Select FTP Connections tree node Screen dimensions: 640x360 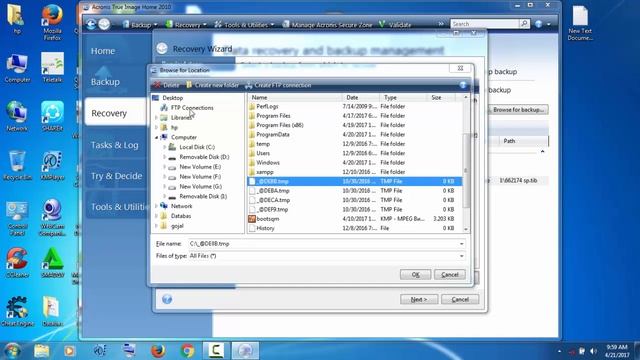[x=192, y=108]
